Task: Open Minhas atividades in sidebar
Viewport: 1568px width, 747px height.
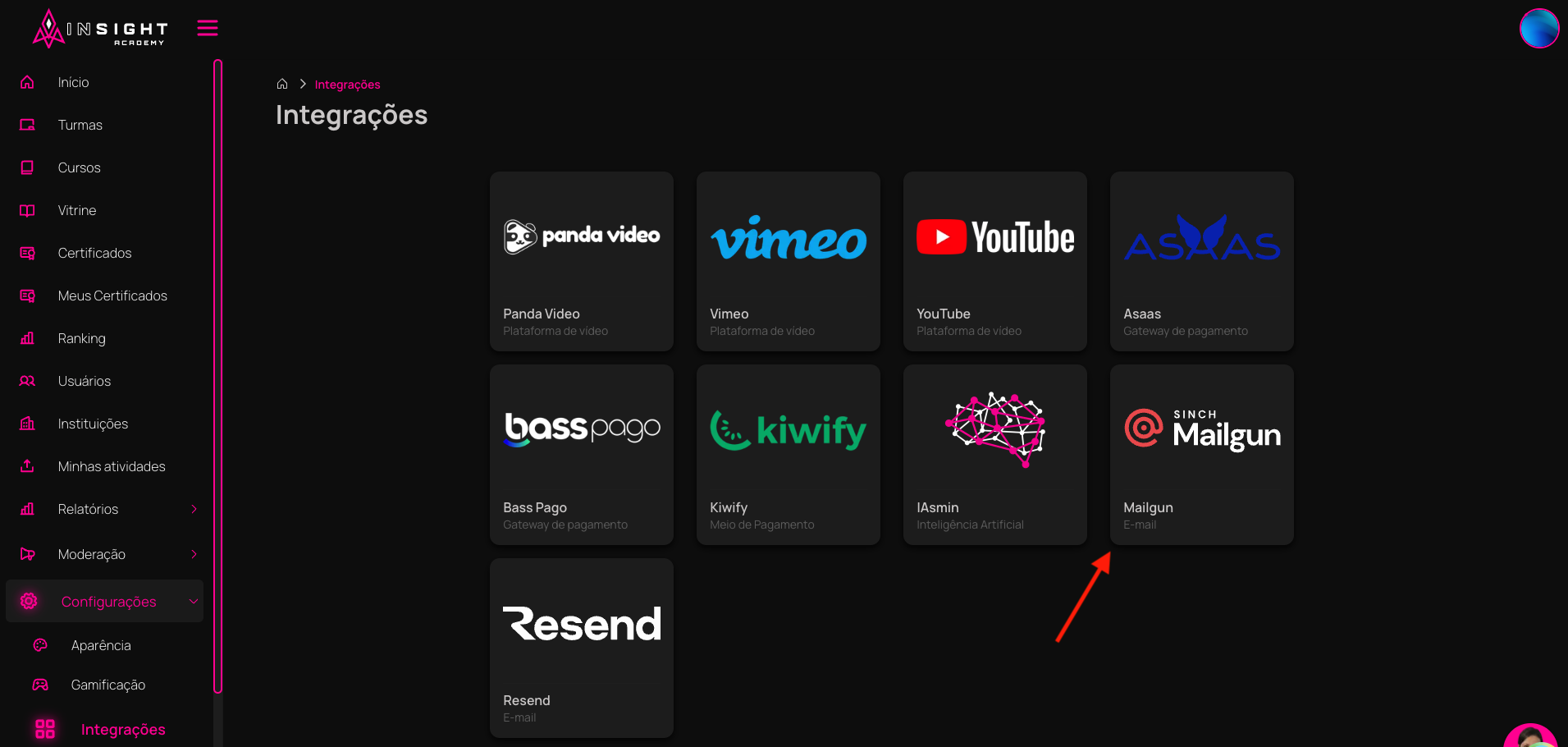Action: 112,466
